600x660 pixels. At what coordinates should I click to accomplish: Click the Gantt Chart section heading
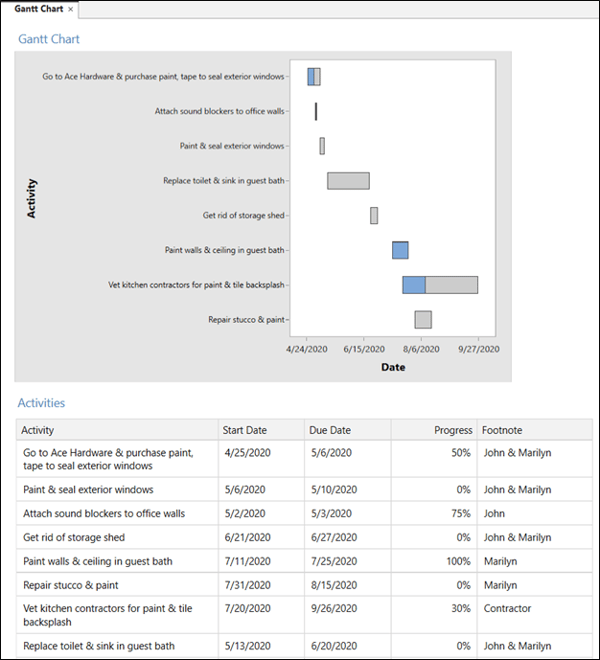pyautogui.click(x=49, y=39)
